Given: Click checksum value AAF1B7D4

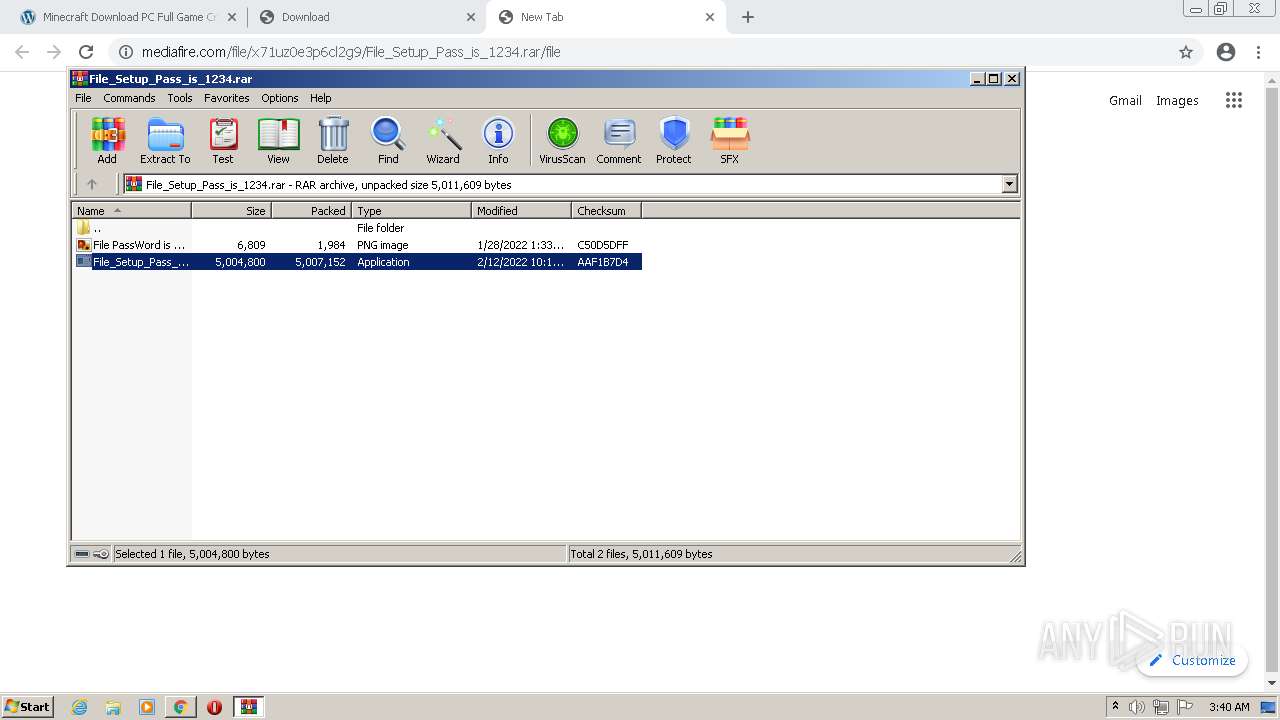Looking at the screenshot, I should pyautogui.click(x=603, y=262).
